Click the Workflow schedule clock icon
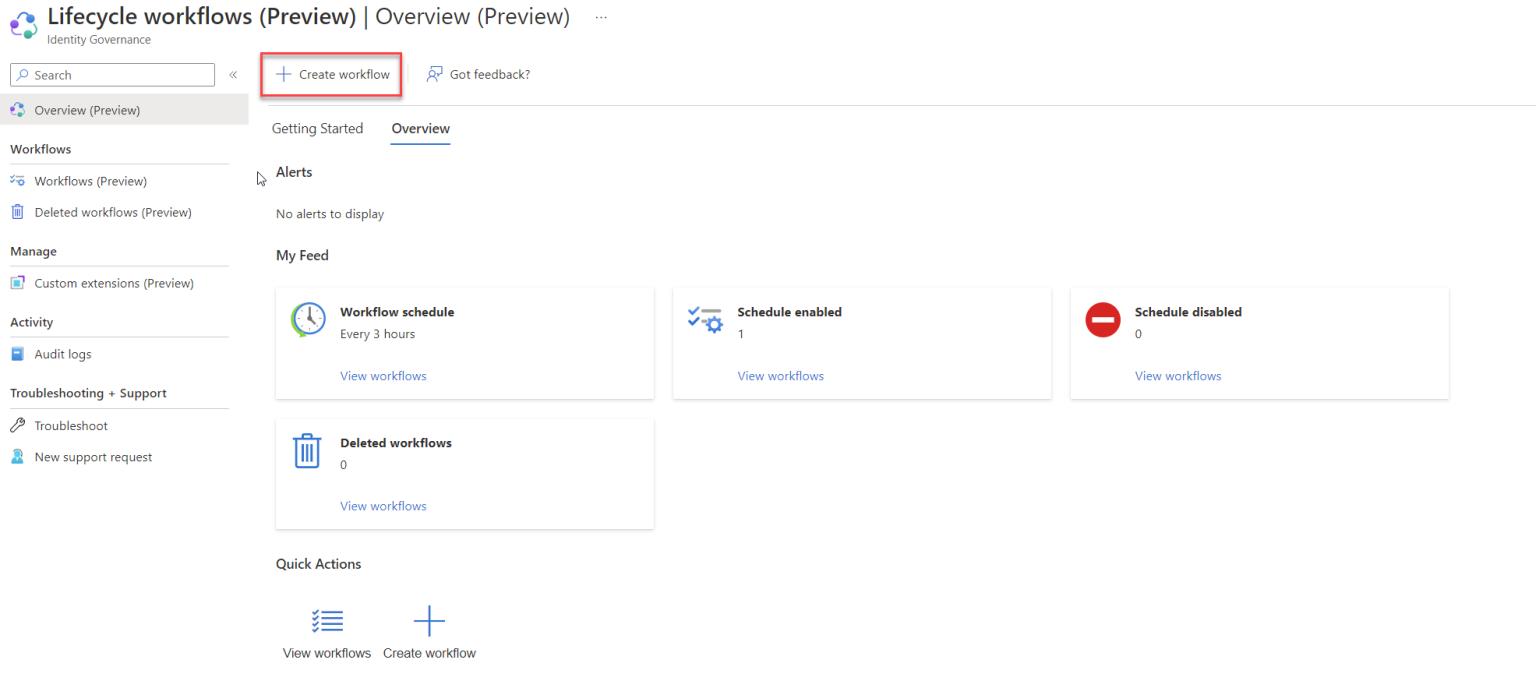 click(308, 318)
